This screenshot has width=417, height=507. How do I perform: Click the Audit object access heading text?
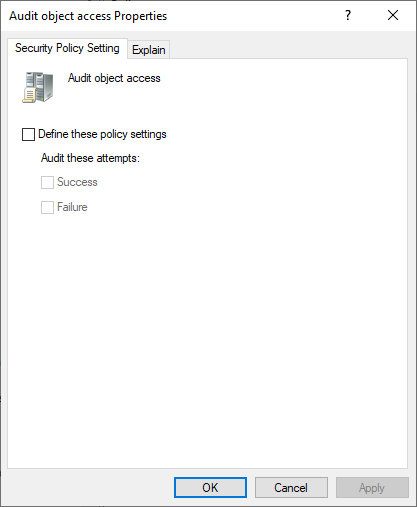click(114, 78)
